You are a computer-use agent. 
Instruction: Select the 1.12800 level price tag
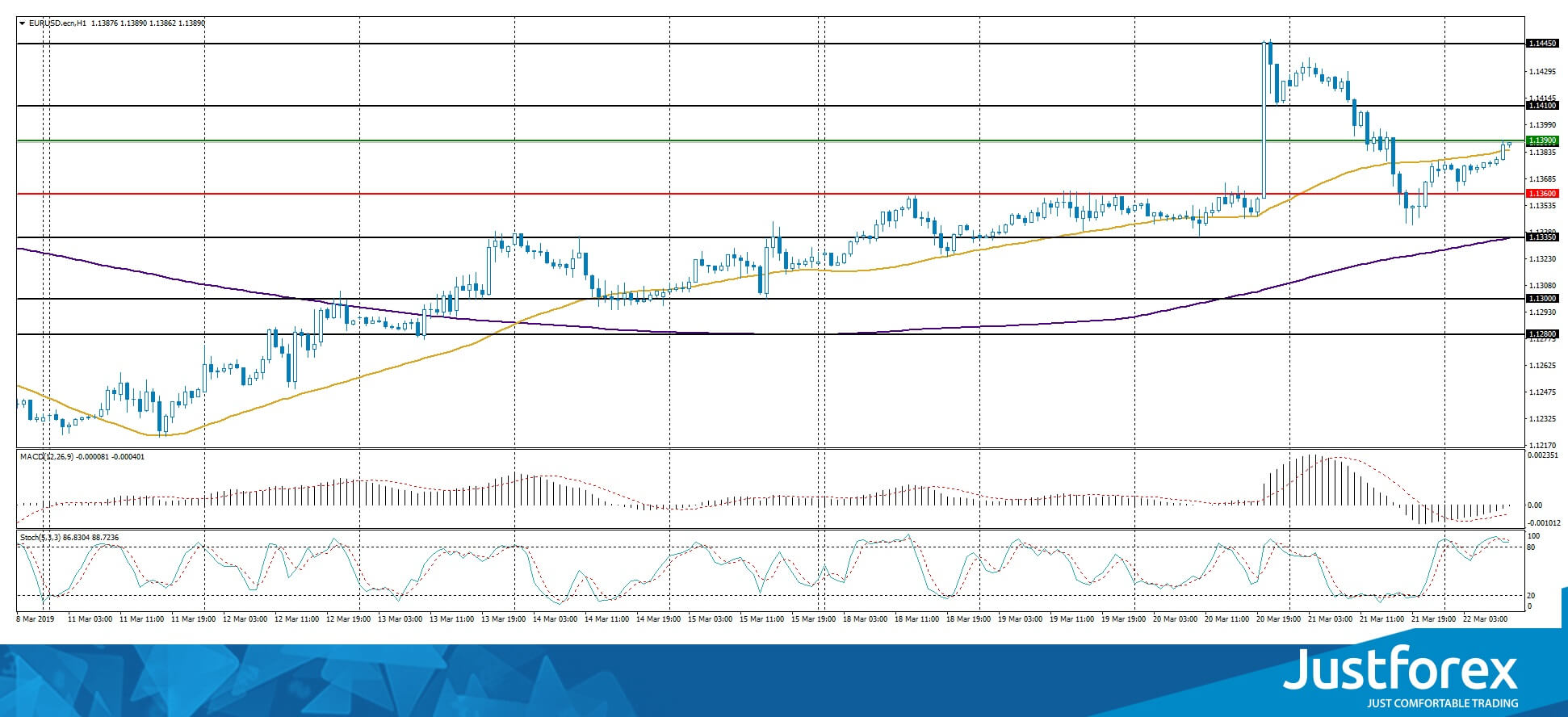click(1542, 334)
